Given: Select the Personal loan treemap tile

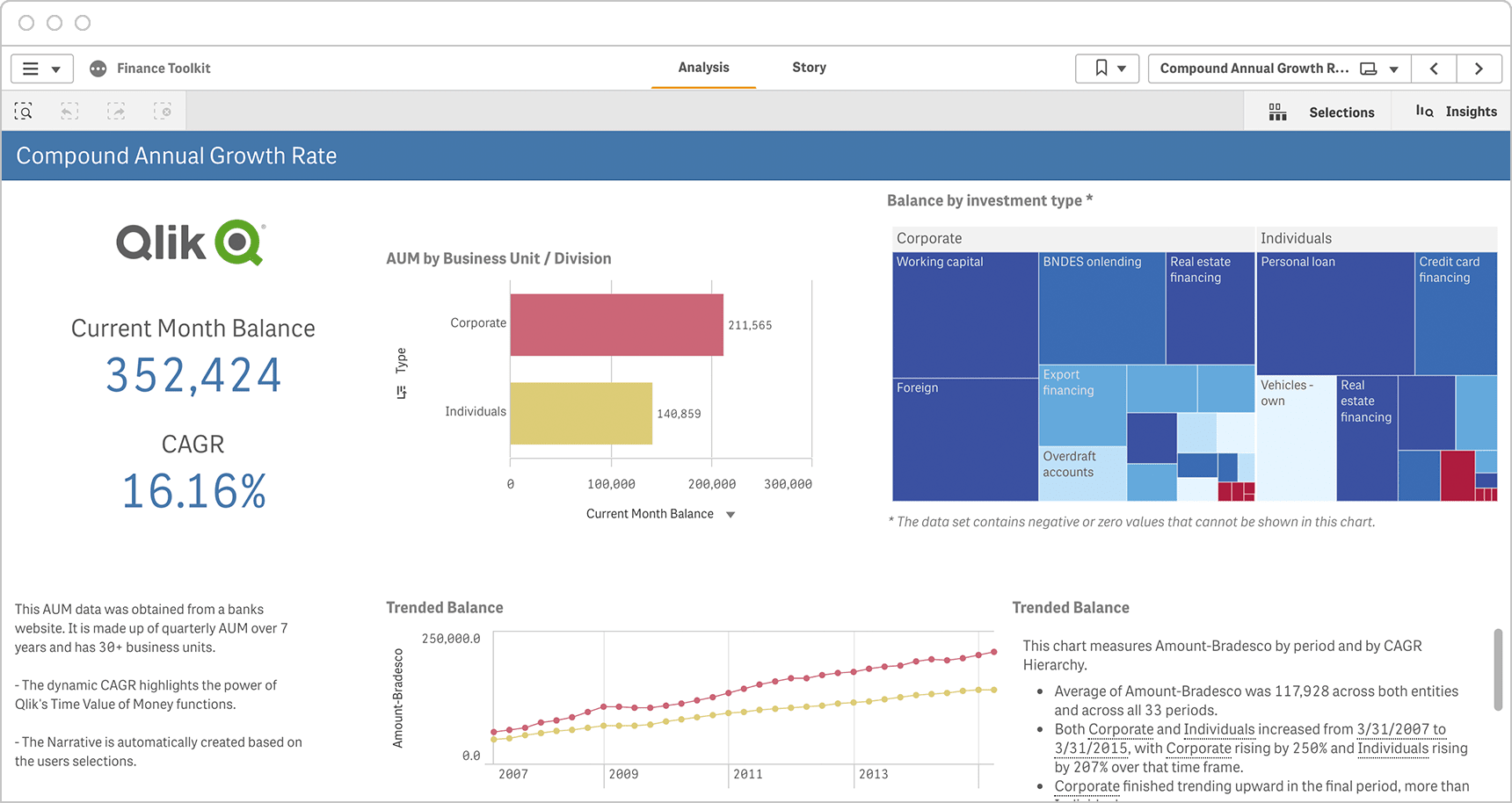Looking at the screenshot, I should click(1335, 314).
